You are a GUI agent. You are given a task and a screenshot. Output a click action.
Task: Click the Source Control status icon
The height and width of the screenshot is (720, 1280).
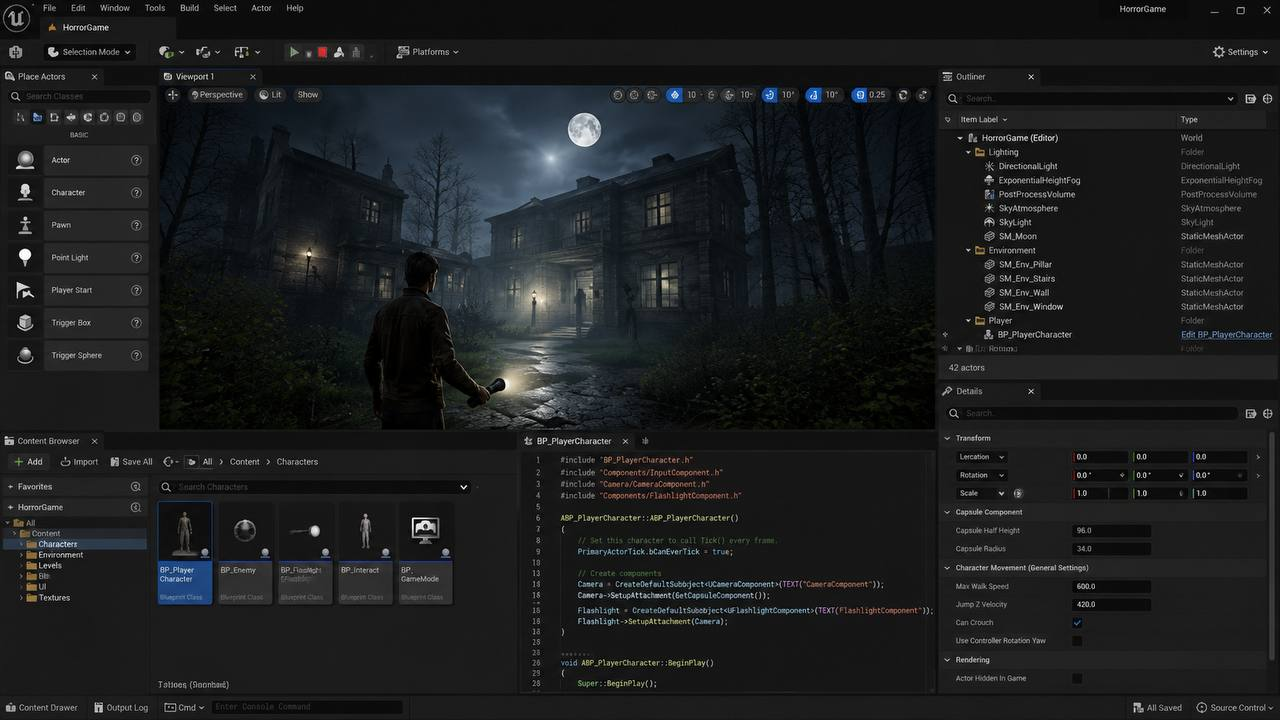(x=1201, y=708)
